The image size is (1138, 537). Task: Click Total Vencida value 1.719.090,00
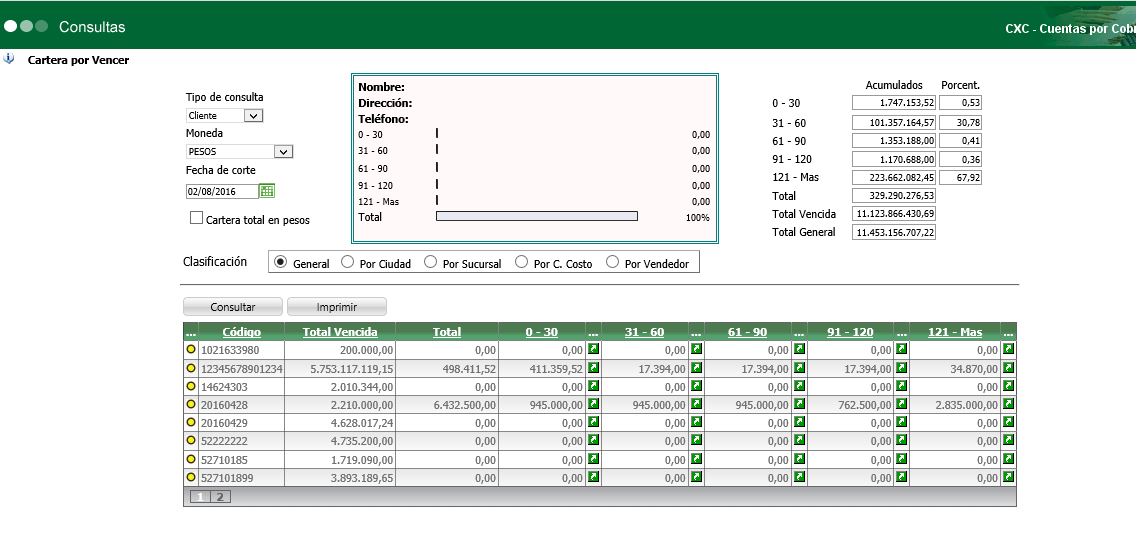coord(361,460)
